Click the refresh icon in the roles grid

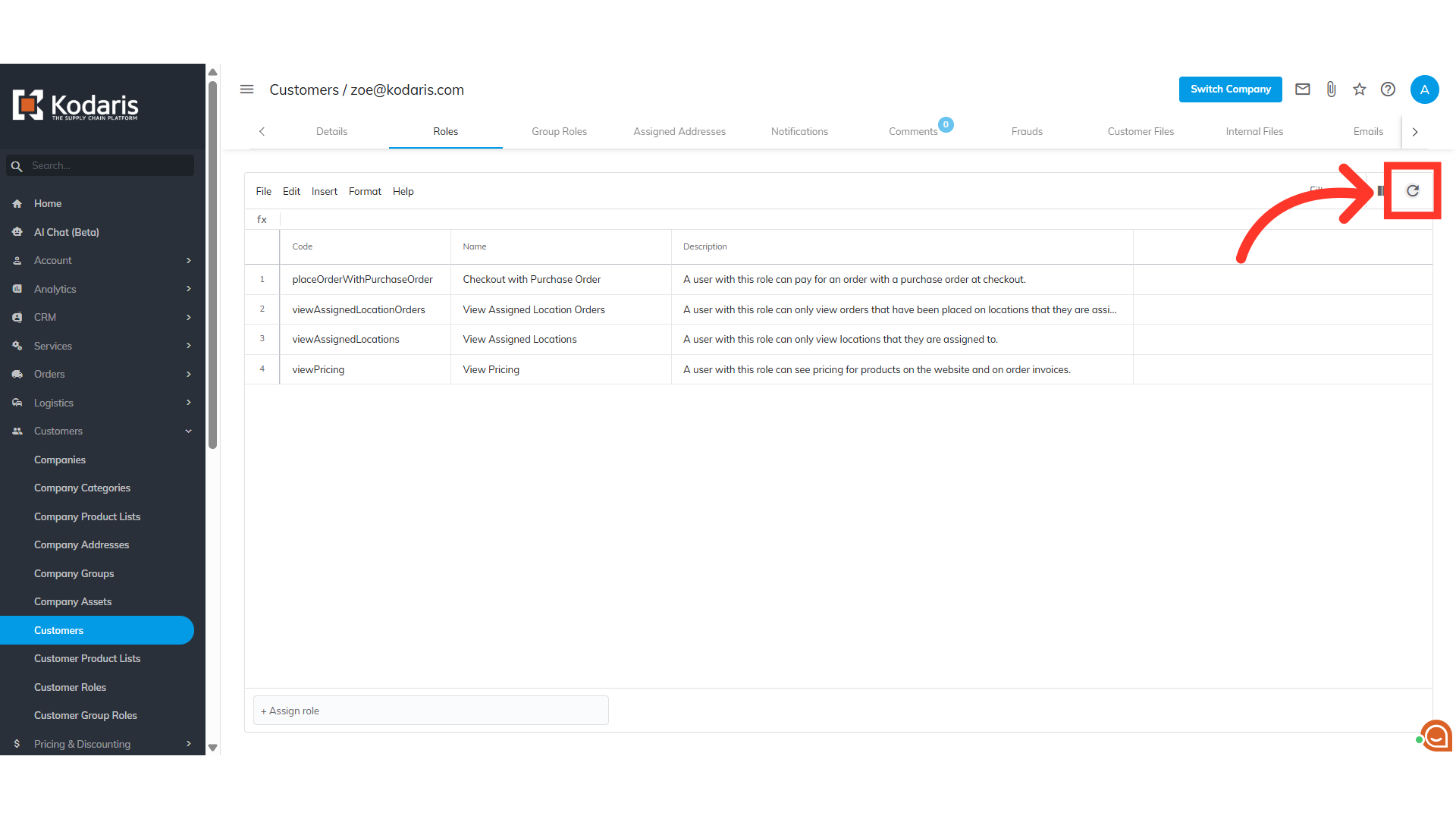click(x=1412, y=191)
